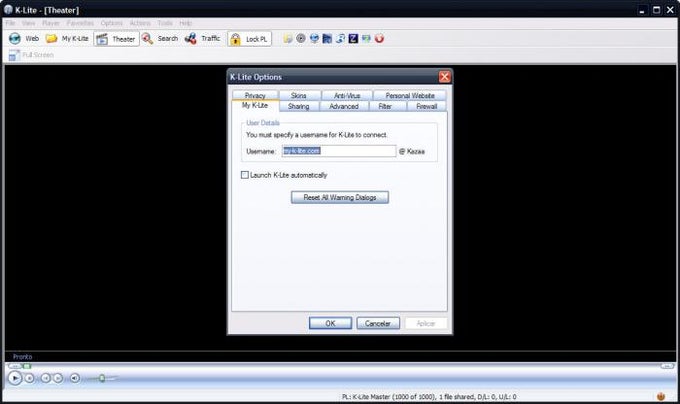The width and height of the screenshot is (680, 404).
Task: Click the red power icon in toolbar
Action: (x=379, y=39)
